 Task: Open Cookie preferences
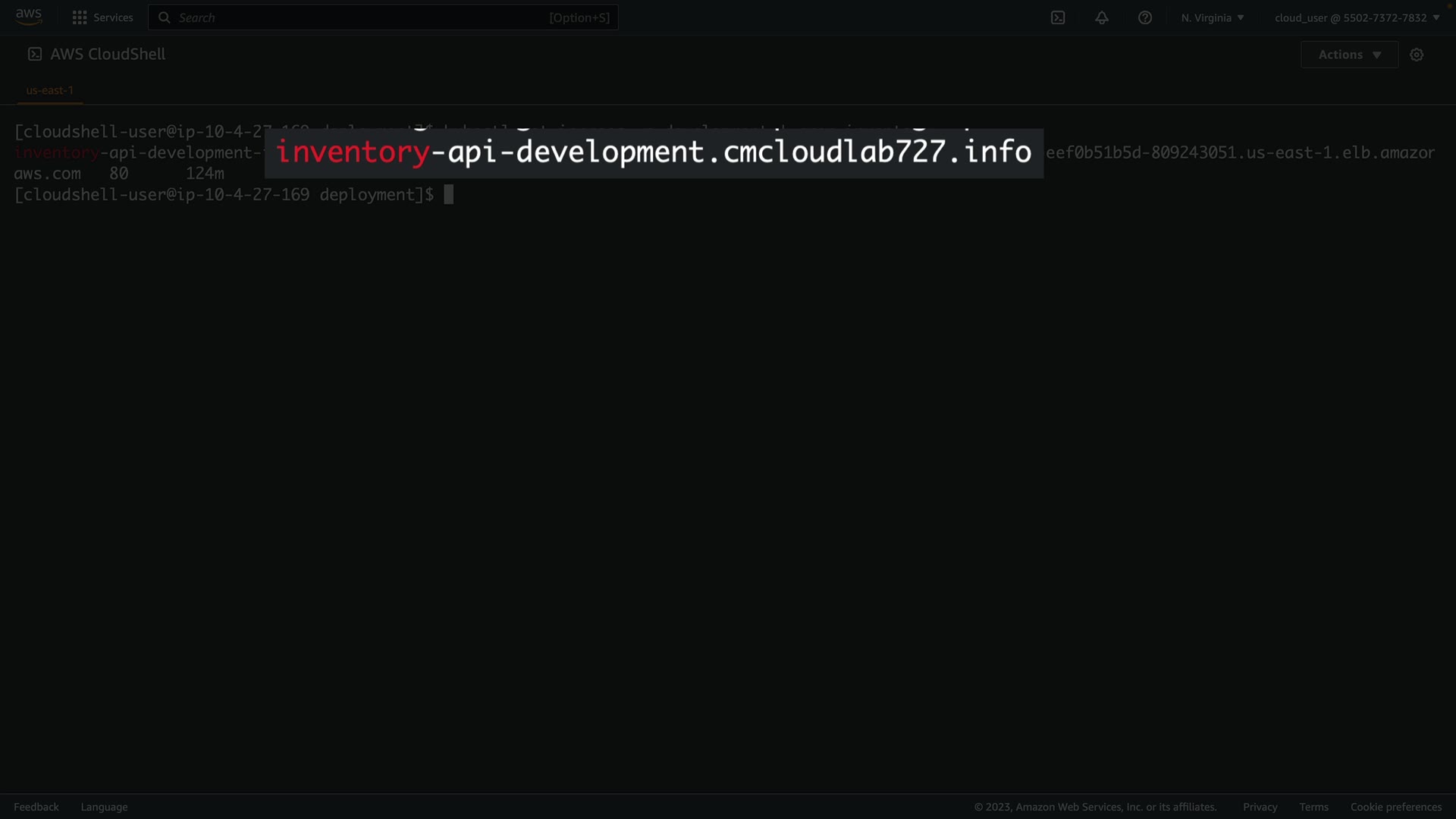pos(1395,807)
